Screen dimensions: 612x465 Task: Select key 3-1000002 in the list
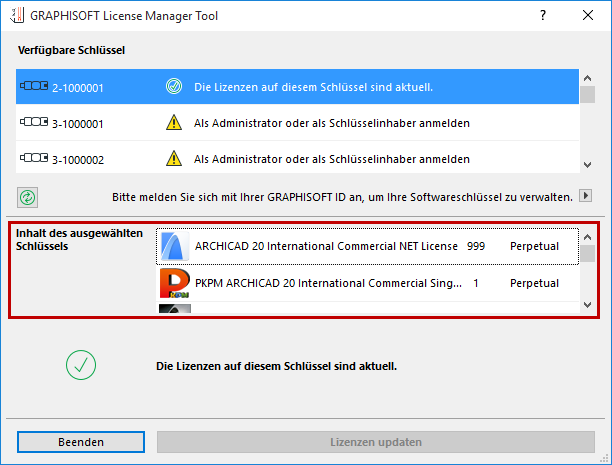(300, 159)
